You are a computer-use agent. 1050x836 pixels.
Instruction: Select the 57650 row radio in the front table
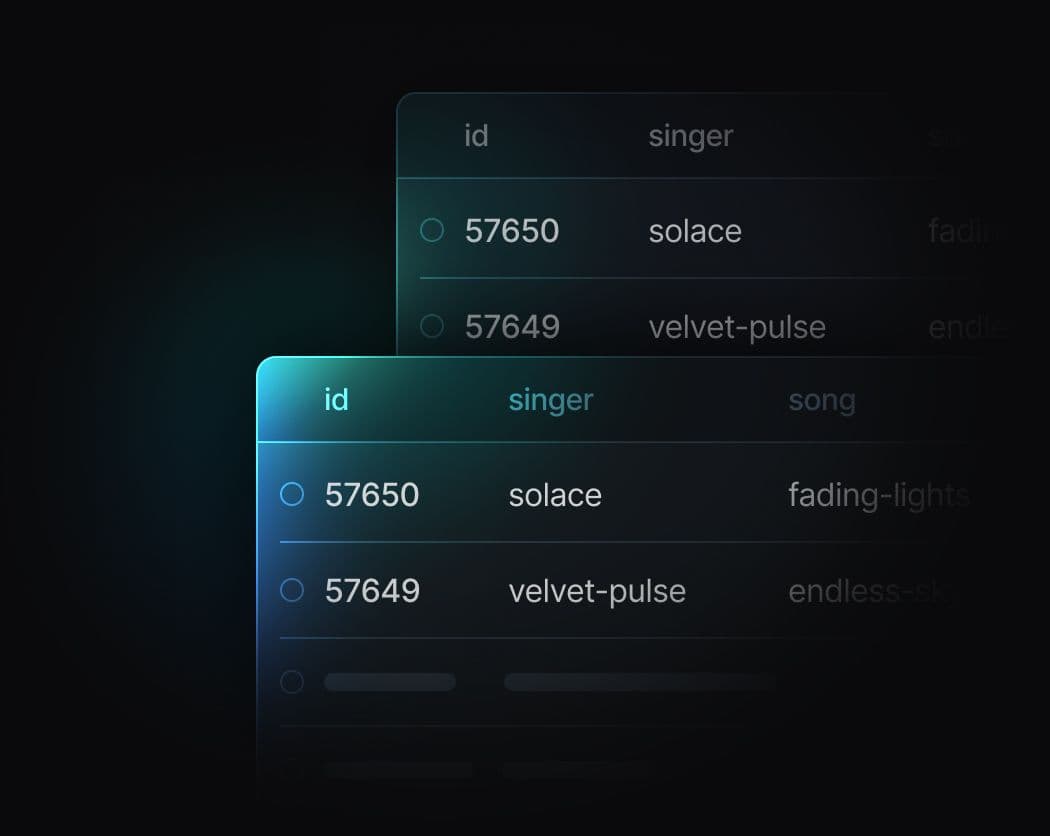pos(292,494)
